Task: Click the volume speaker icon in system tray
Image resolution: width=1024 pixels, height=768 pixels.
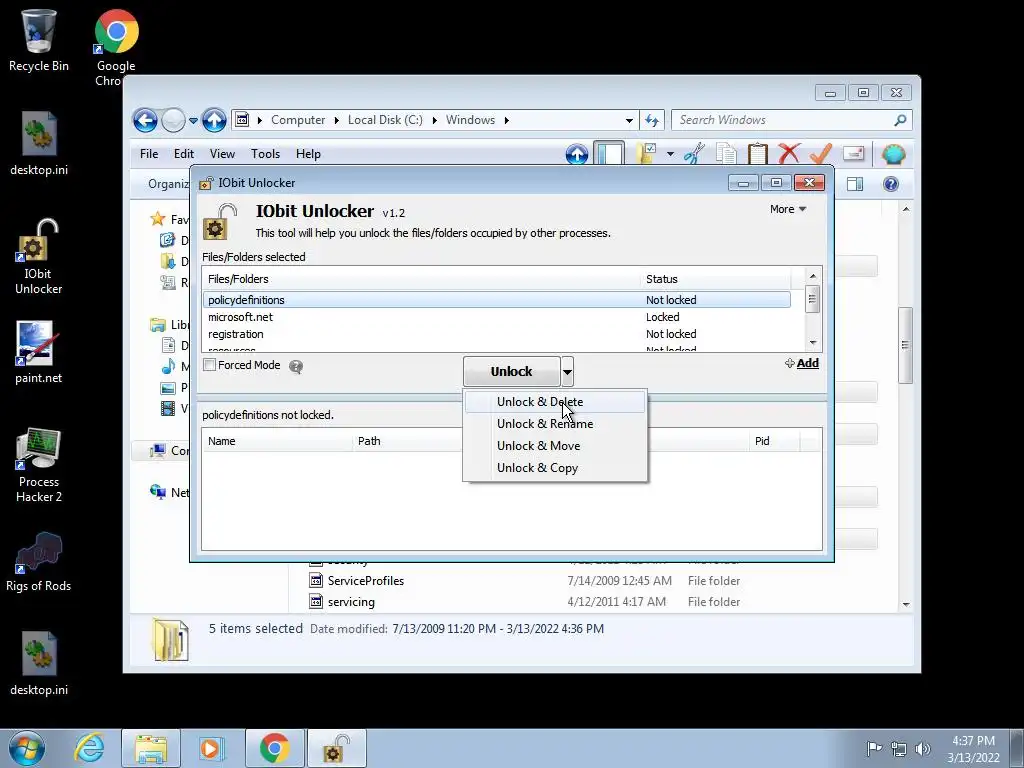Action: [922, 749]
